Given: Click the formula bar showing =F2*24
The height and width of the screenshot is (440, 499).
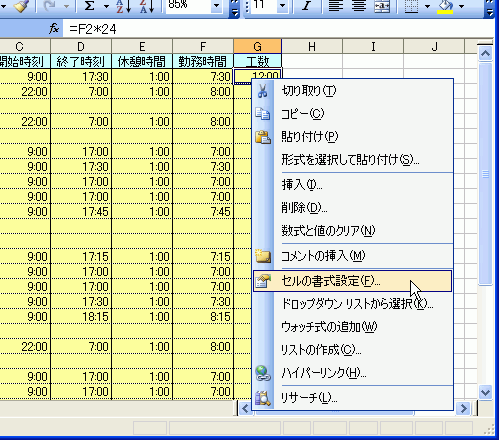Looking at the screenshot, I should point(279,29).
